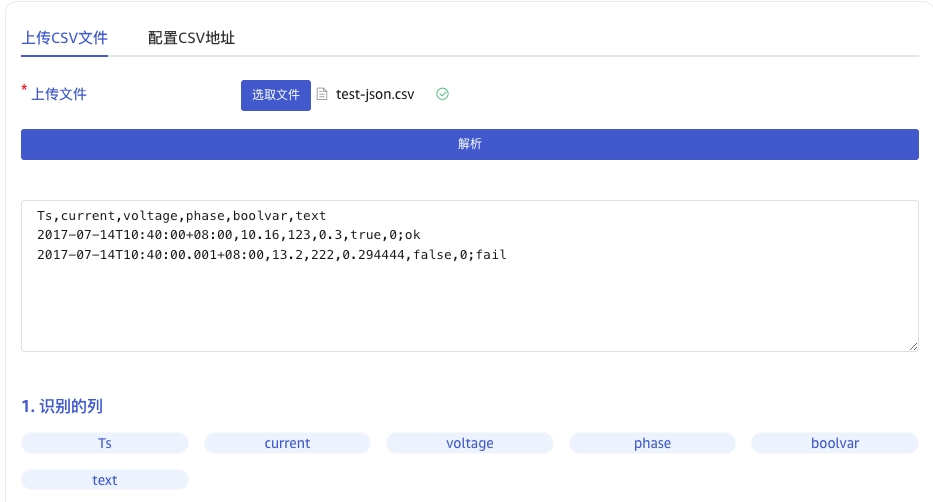The image size is (933, 502).
Task: Click the data row ending in fail
Action: point(271,255)
